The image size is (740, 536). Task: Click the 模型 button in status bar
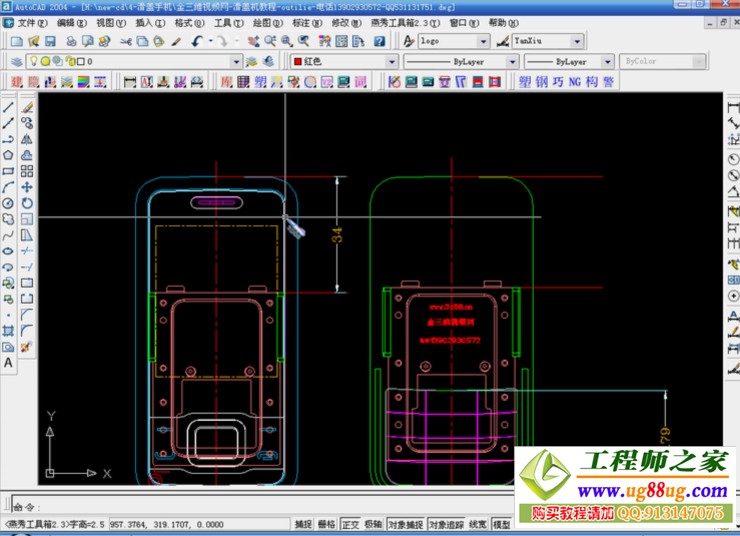coord(501,524)
